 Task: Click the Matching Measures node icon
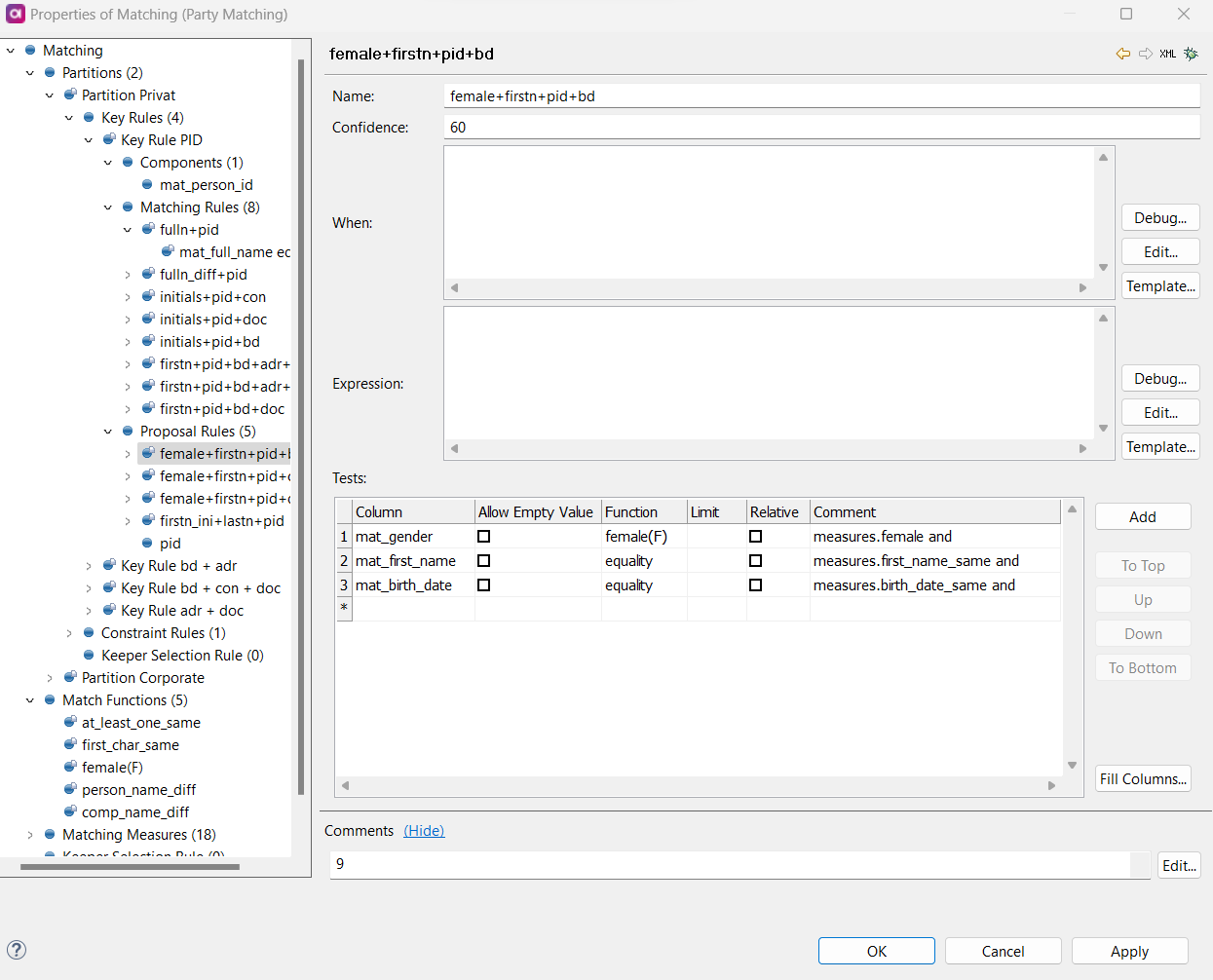click(x=50, y=834)
